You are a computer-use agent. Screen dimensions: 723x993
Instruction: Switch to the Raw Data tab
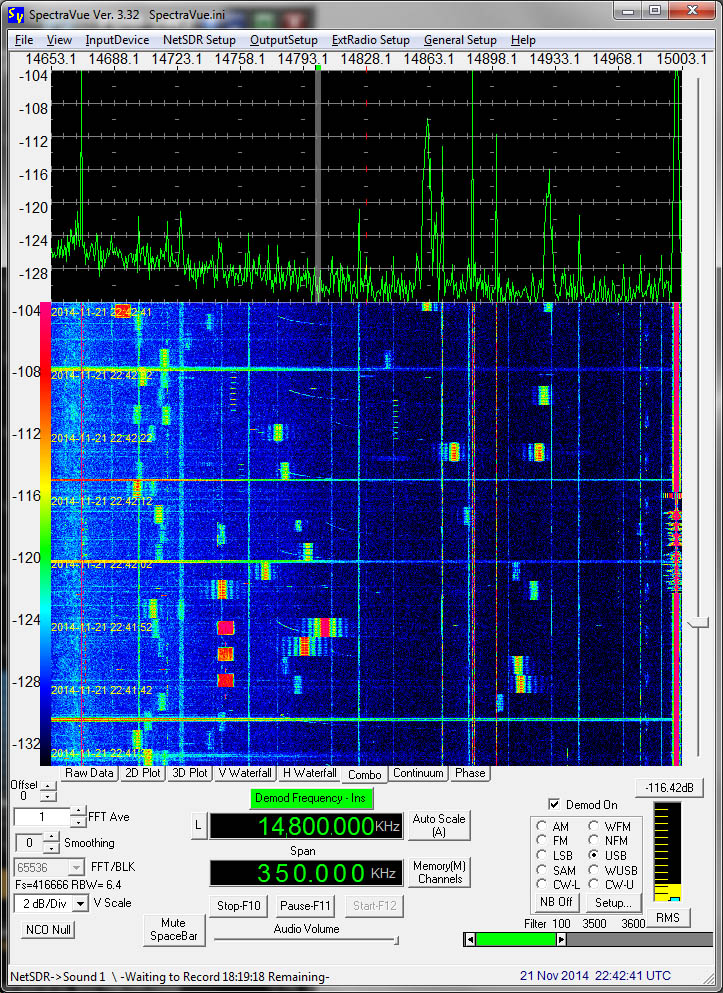tap(89, 773)
